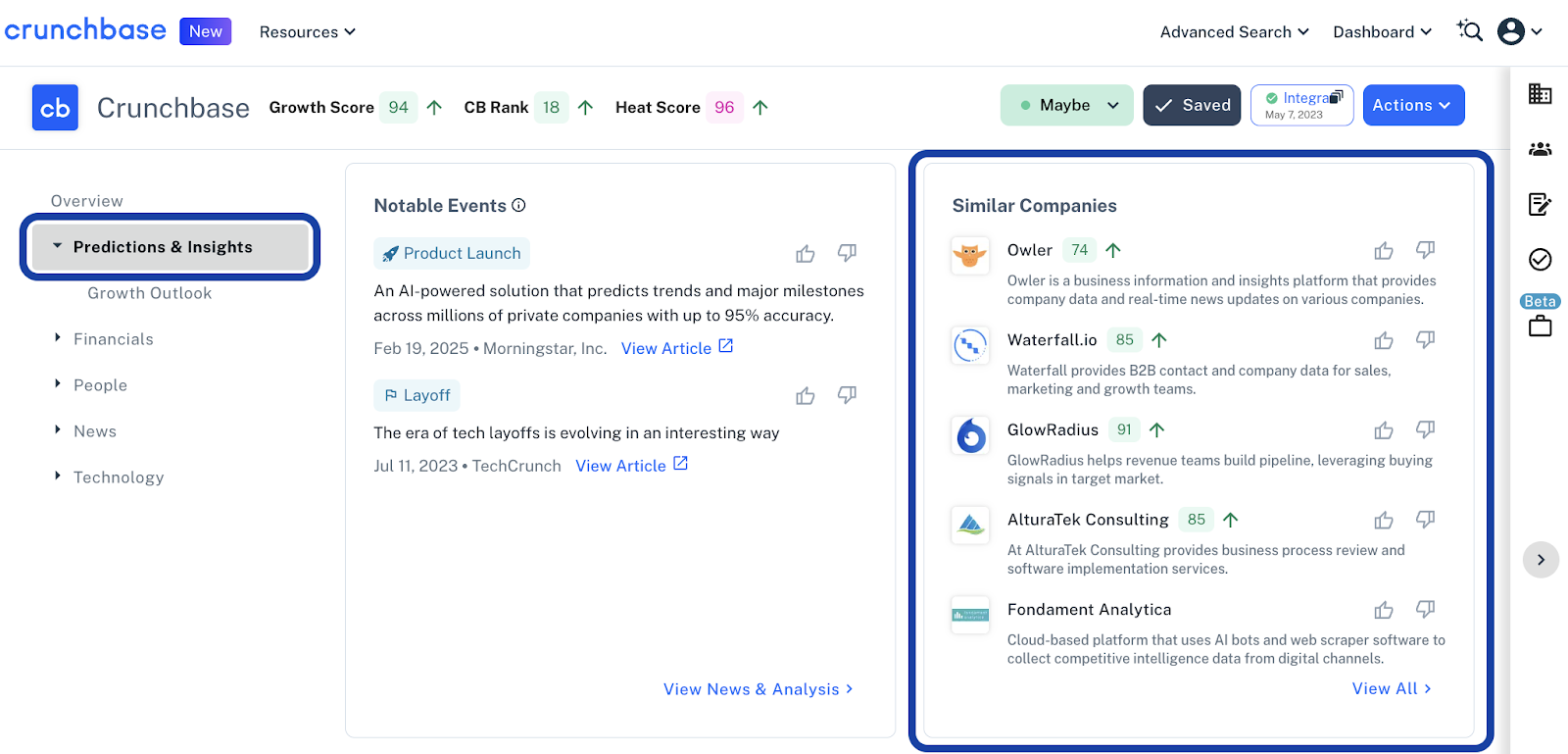Click the Crunchbase logo in header

tap(85, 30)
